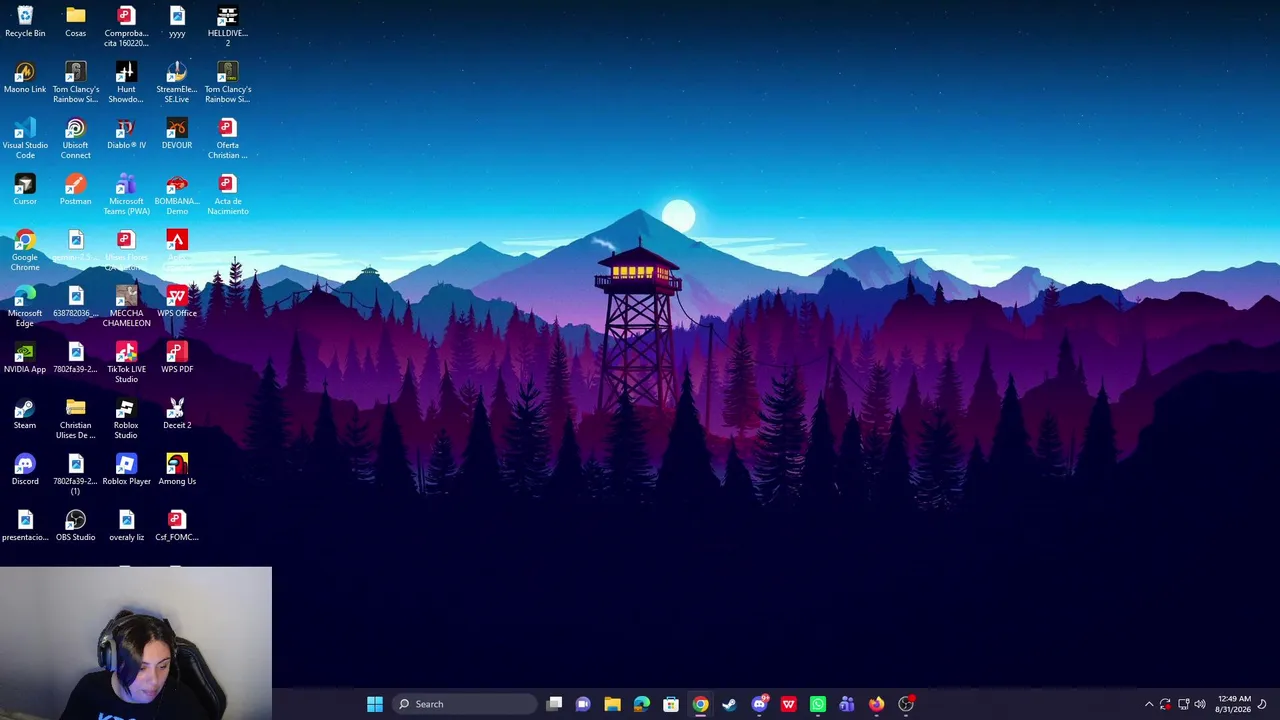Select the 7802fa39-2... (1) image file
The height and width of the screenshot is (720, 1280).
pyautogui.click(x=76, y=475)
